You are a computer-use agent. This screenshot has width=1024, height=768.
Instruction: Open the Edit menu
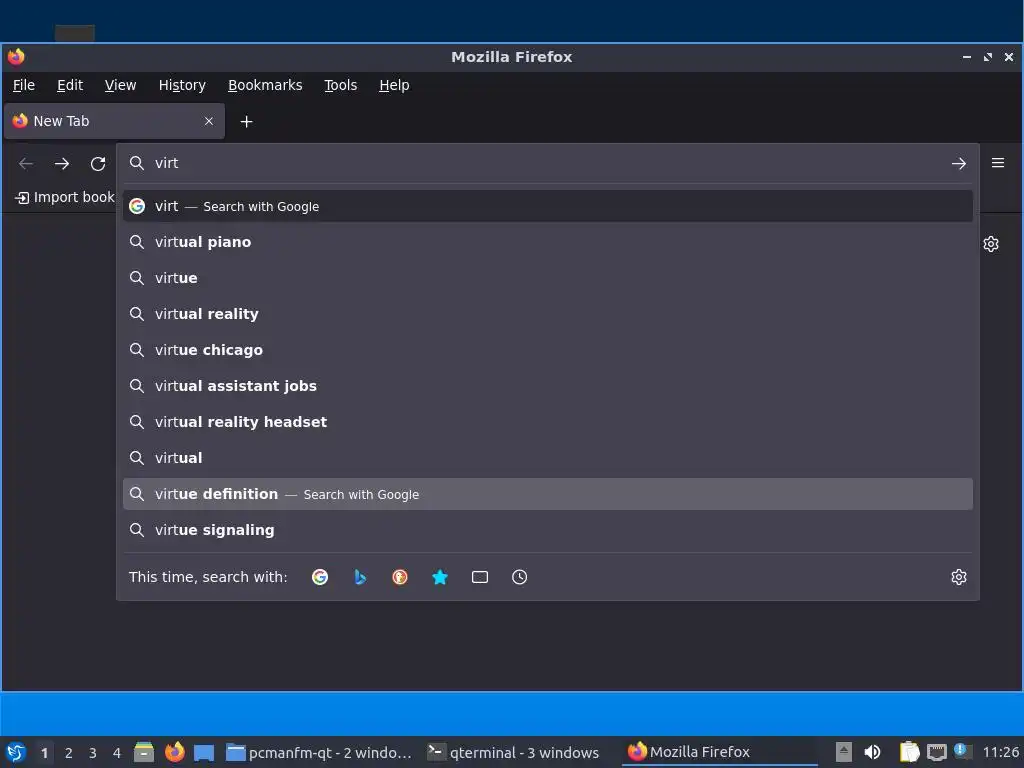point(70,85)
